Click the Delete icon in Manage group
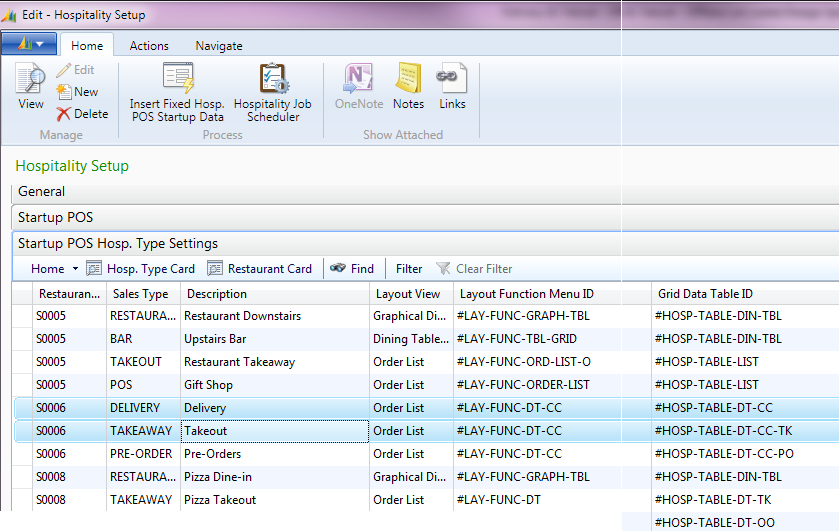 65,114
